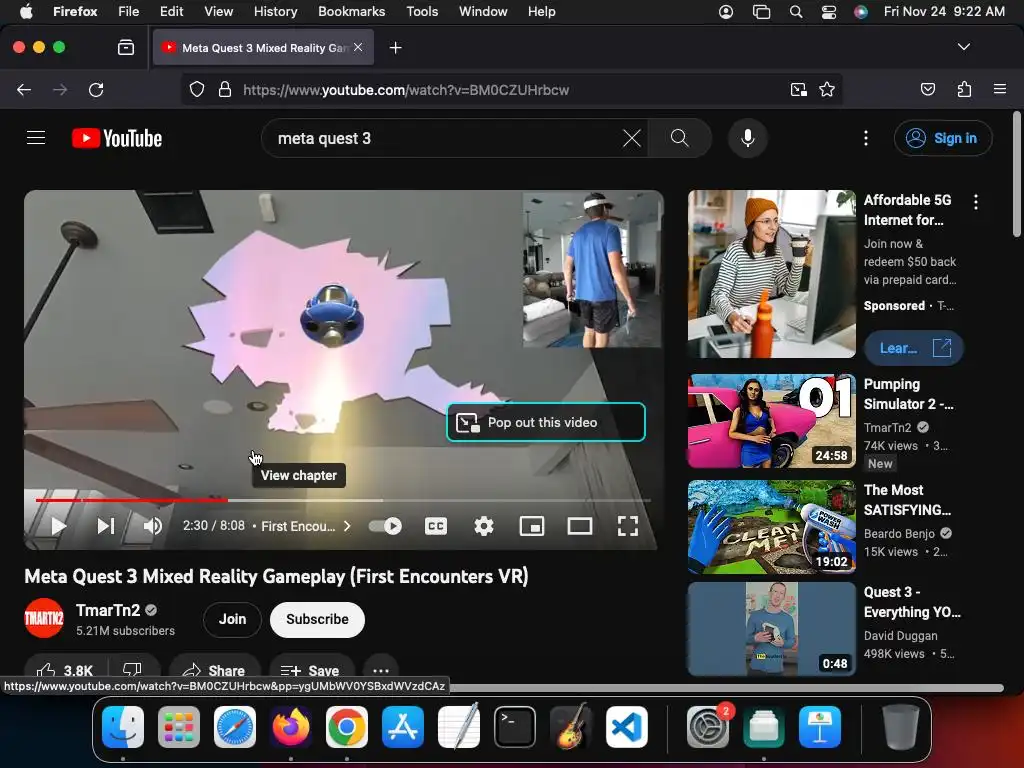Open Terminal from dock
The image size is (1024, 768).
515,727
